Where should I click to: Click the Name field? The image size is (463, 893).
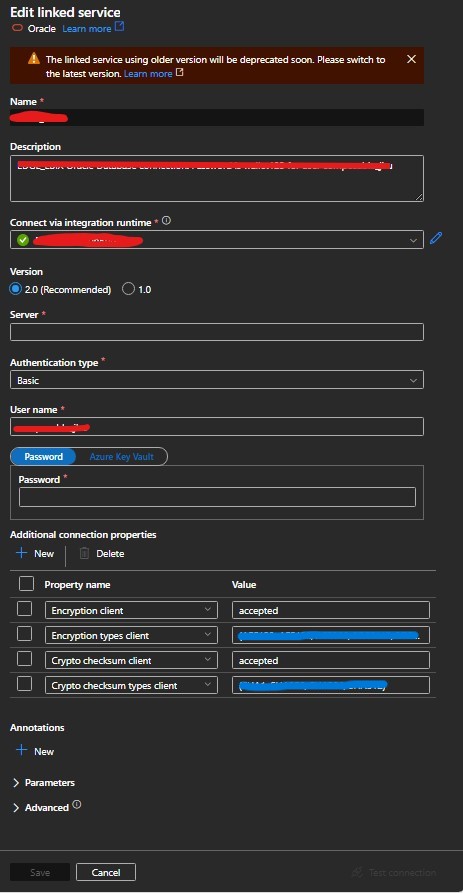point(216,117)
